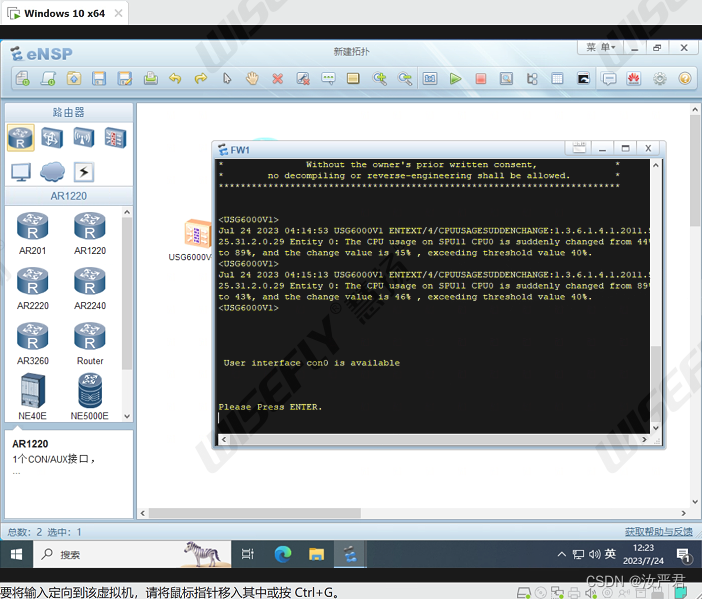Screen dimensions: 702x599
Task: Click the data capture icon
Action: [x=506, y=79]
